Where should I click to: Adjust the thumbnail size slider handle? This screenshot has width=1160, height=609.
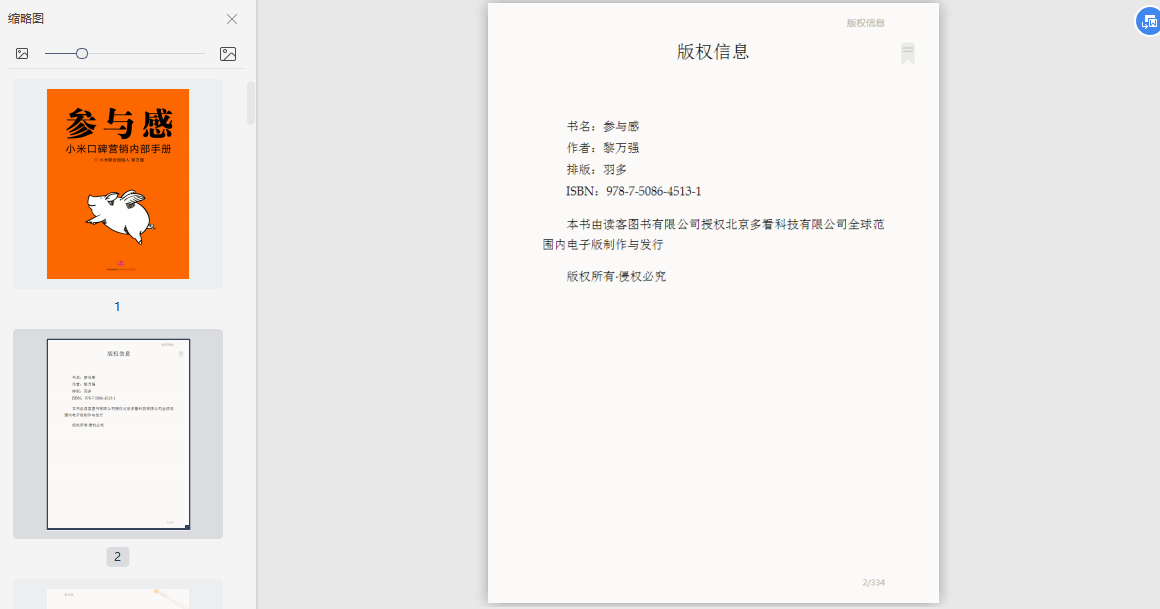pos(82,53)
